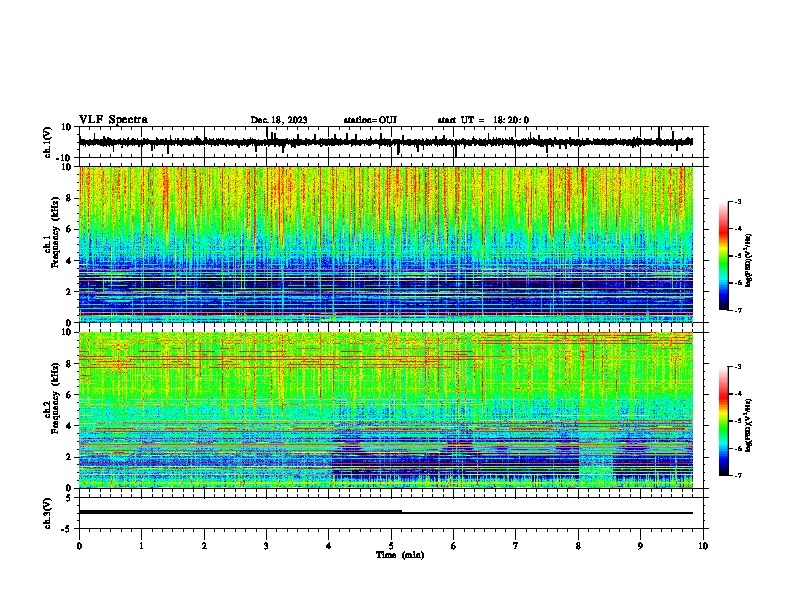This screenshot has width=792, height=612.
Task: Click the ch.3 voltage trace line
Action: [x=385, y=513]
